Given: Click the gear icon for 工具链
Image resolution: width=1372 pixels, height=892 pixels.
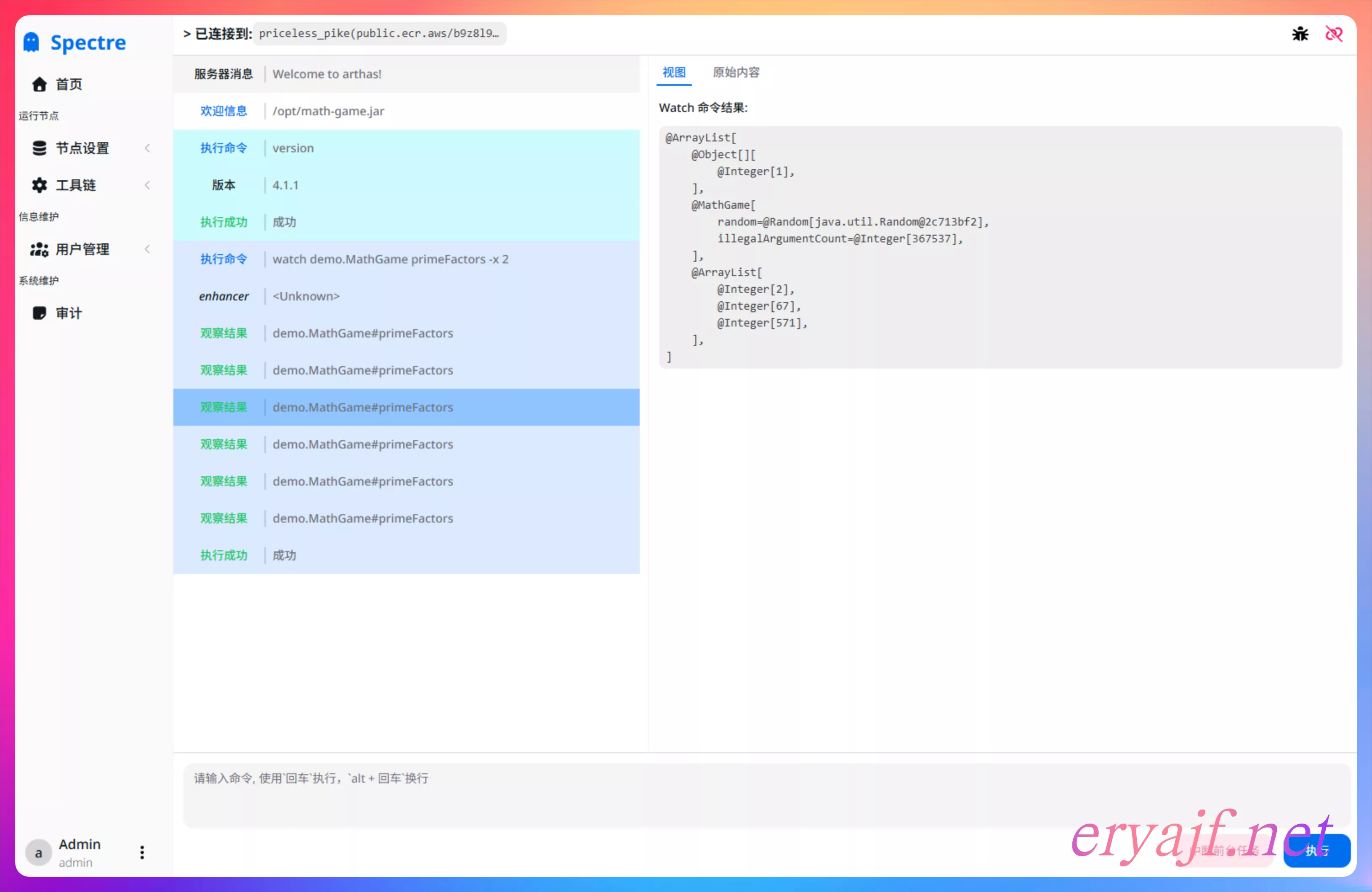Looking at the screenshot, I should (39, 185).
